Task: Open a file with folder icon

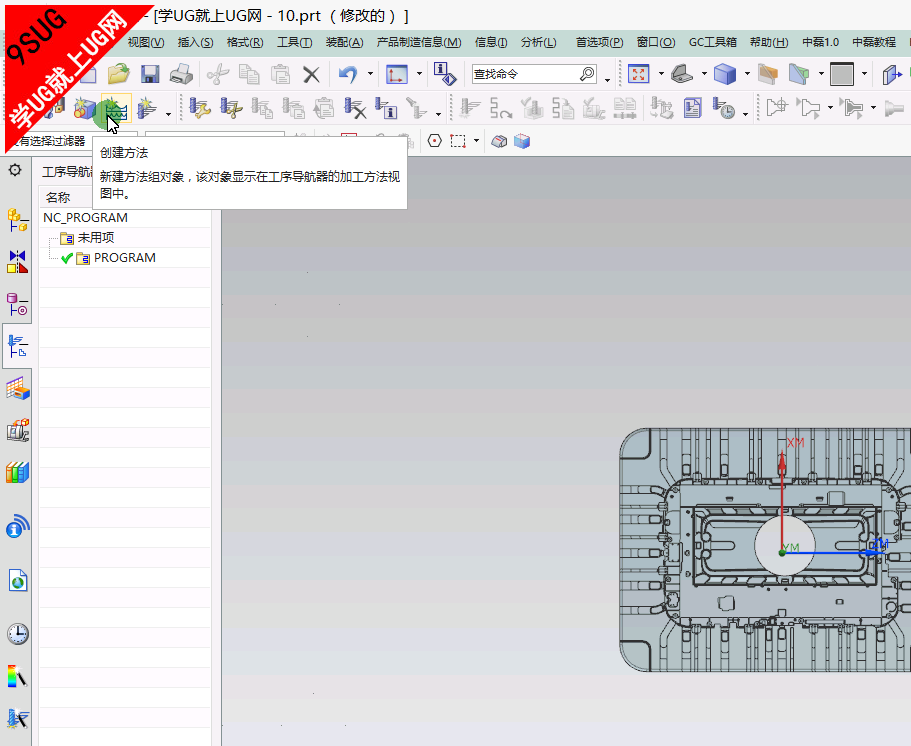Action: tap(119, 74)
